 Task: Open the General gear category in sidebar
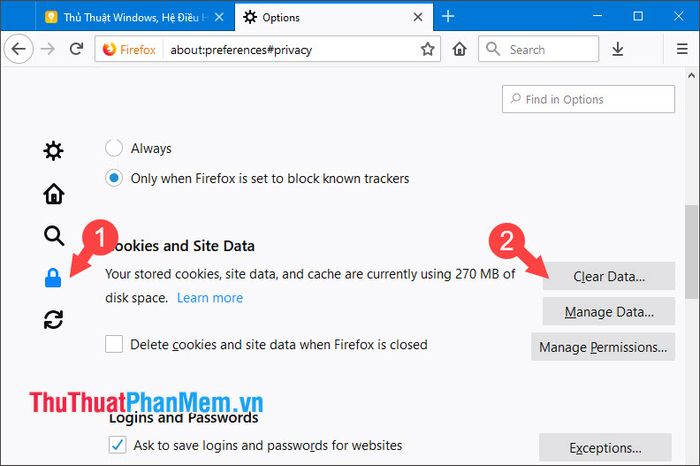(x=54, y=151)
